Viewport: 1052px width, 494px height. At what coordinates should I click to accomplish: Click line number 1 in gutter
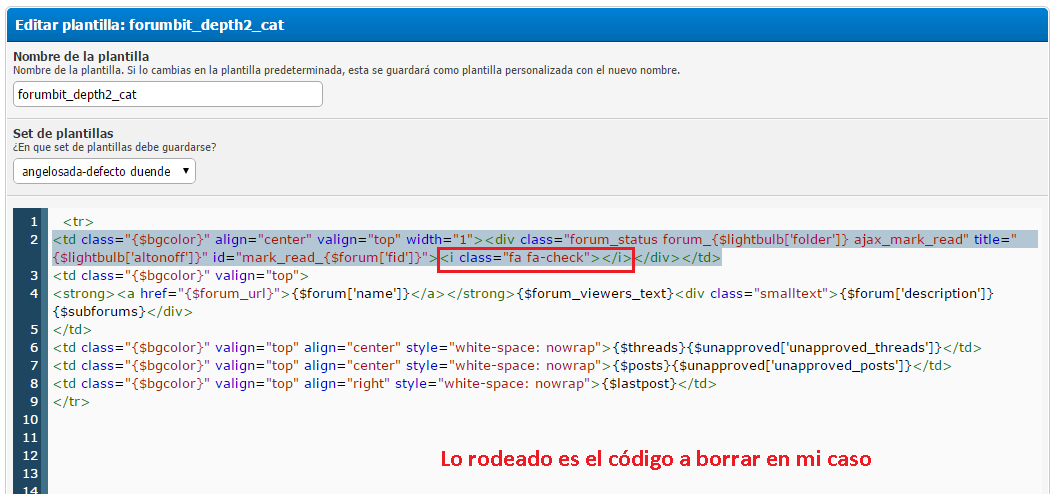click(x=34, y=221)
